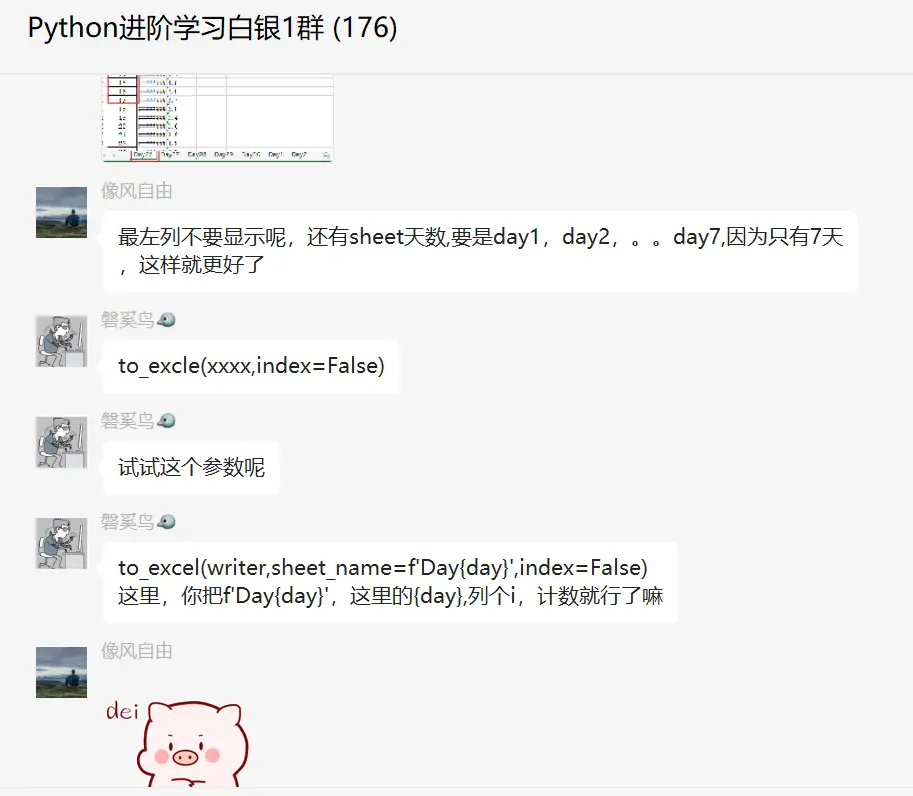Click the message about 最左列不要显示呢
The width and height of the screenshot is (913, 796).
pos(480,251)
